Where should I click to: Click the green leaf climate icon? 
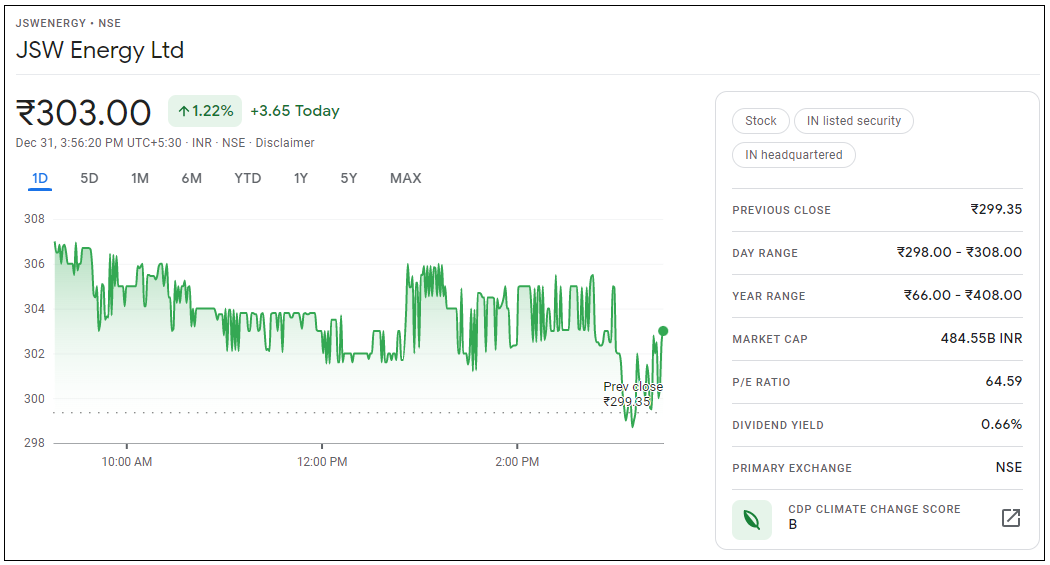(752, 519)
